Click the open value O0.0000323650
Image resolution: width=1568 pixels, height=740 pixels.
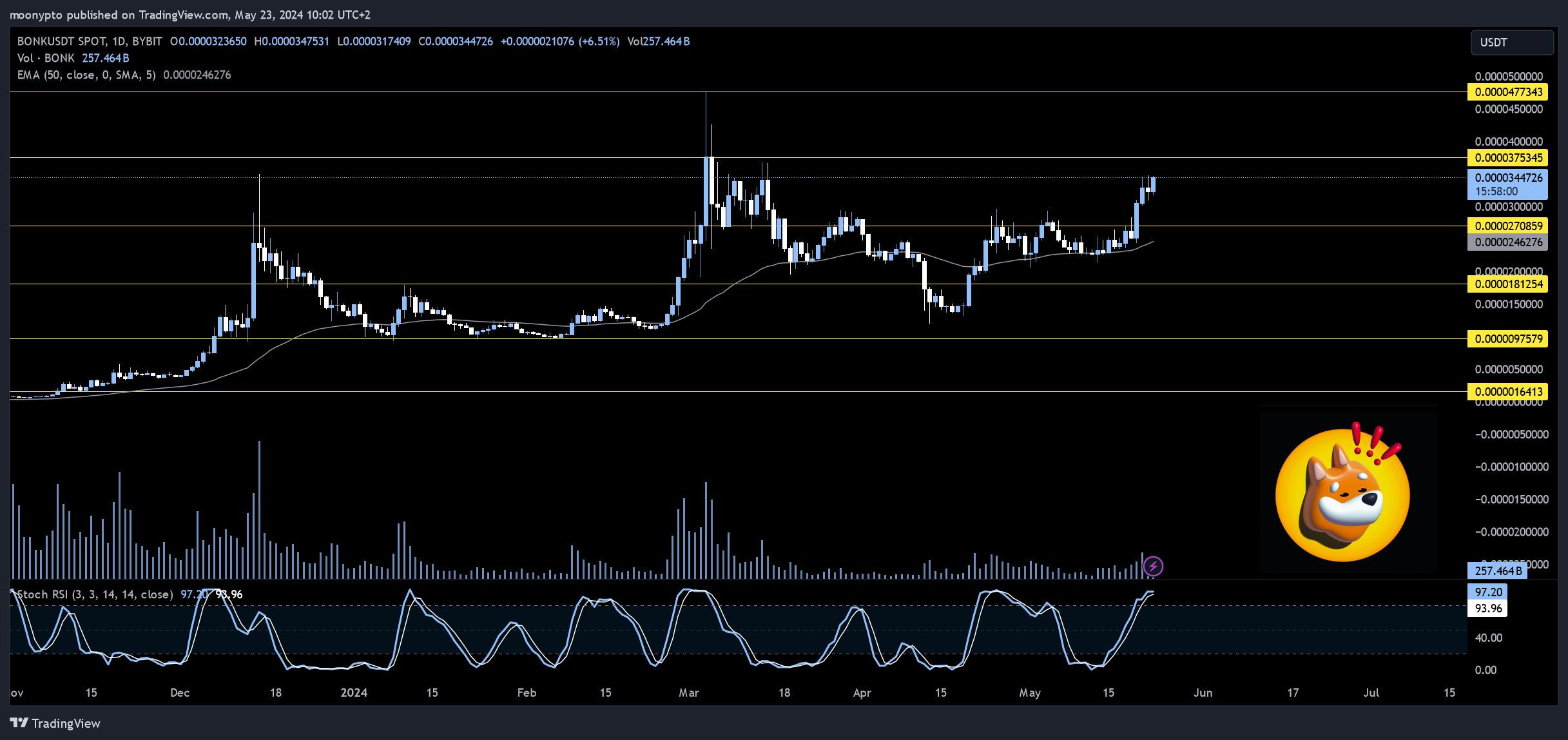pos(208,41)
